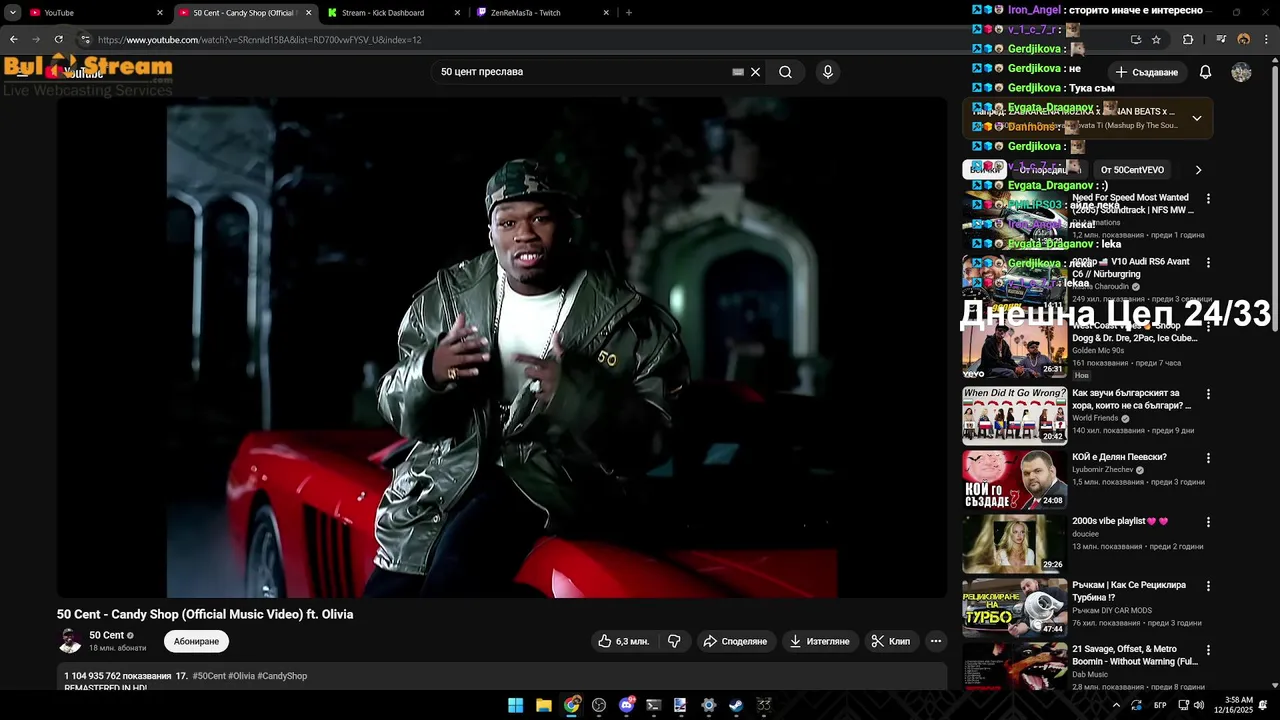Click the Клип clip button

[x=891, y=641]
